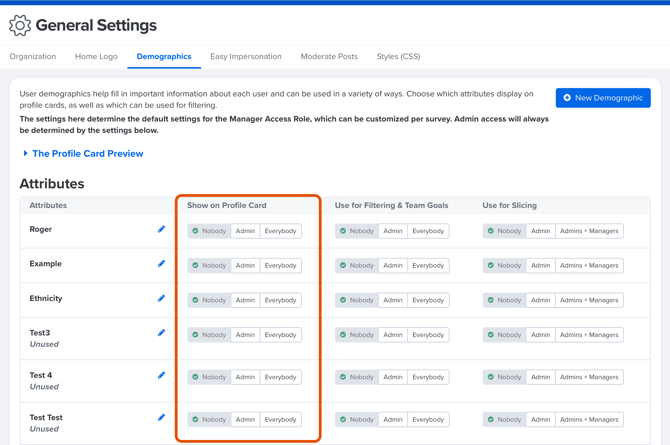The image size is (670, 445).
Task: Select Admin for Example profile card visibility
Action: pos(245,266)
